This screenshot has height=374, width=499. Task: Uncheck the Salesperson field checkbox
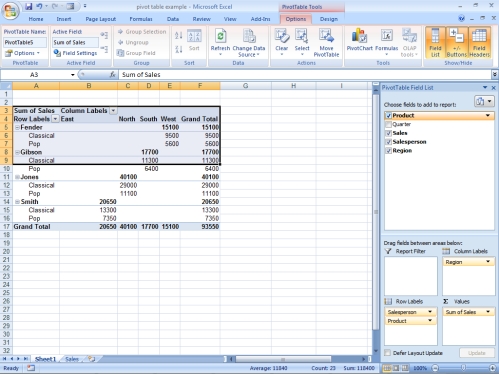coord(388,142)
